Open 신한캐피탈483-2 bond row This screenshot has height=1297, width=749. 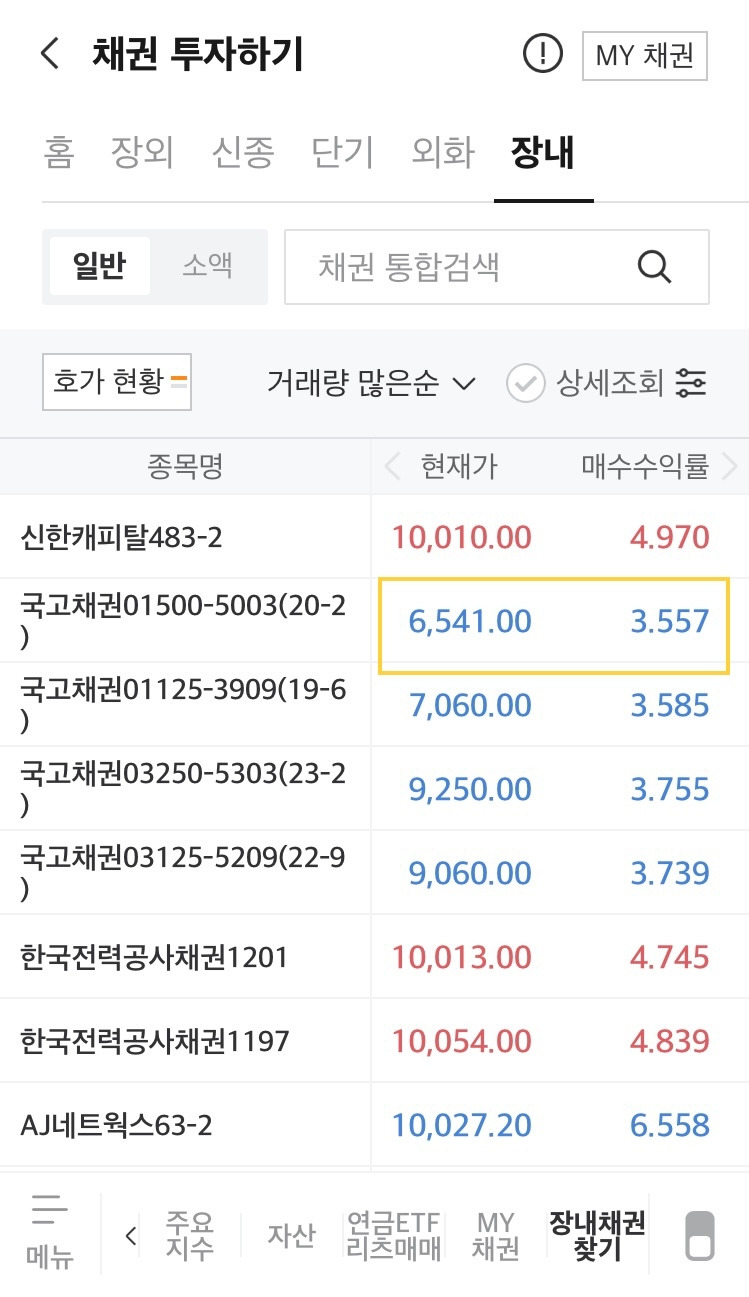click(x=374, y=537)
